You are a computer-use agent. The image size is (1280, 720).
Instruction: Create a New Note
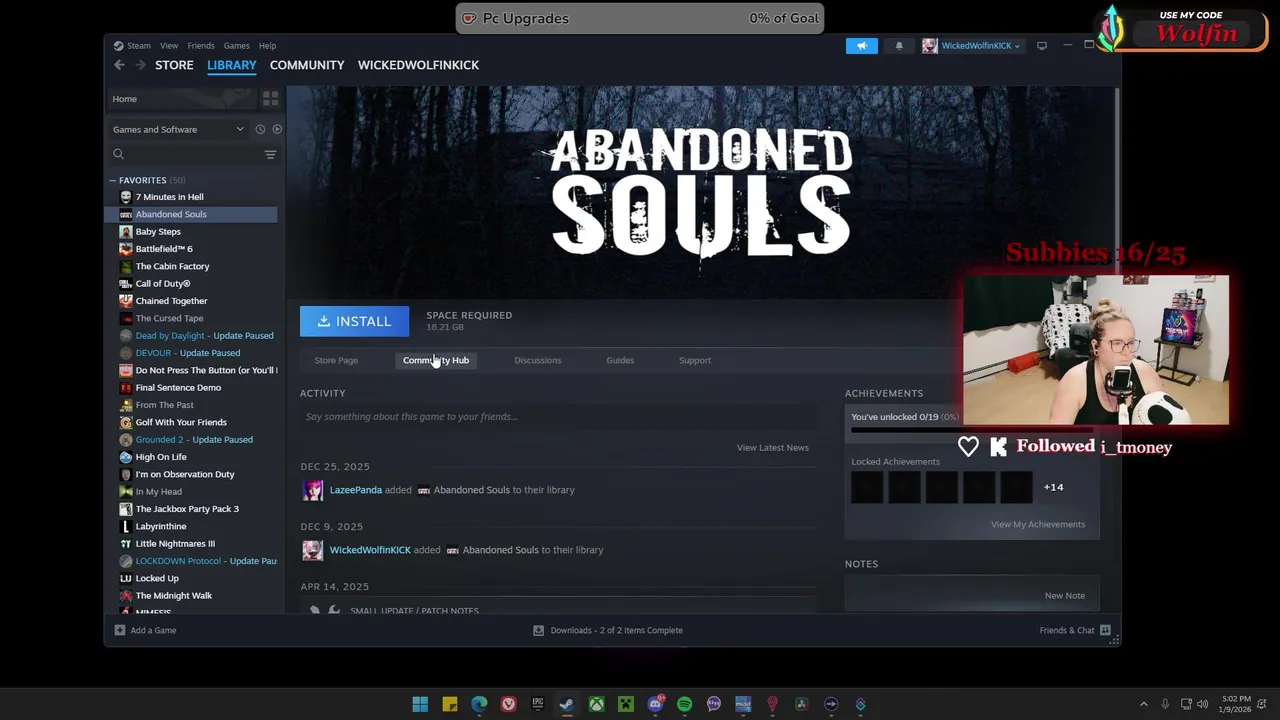pyautogui.click(x=1065, y=595)
